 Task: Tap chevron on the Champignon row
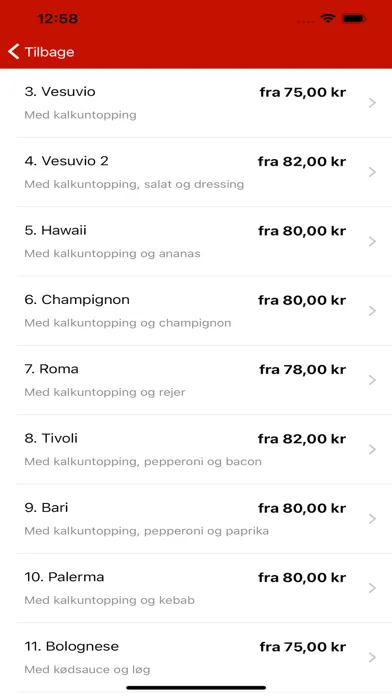pyautogui.click(x=372, y=311)
